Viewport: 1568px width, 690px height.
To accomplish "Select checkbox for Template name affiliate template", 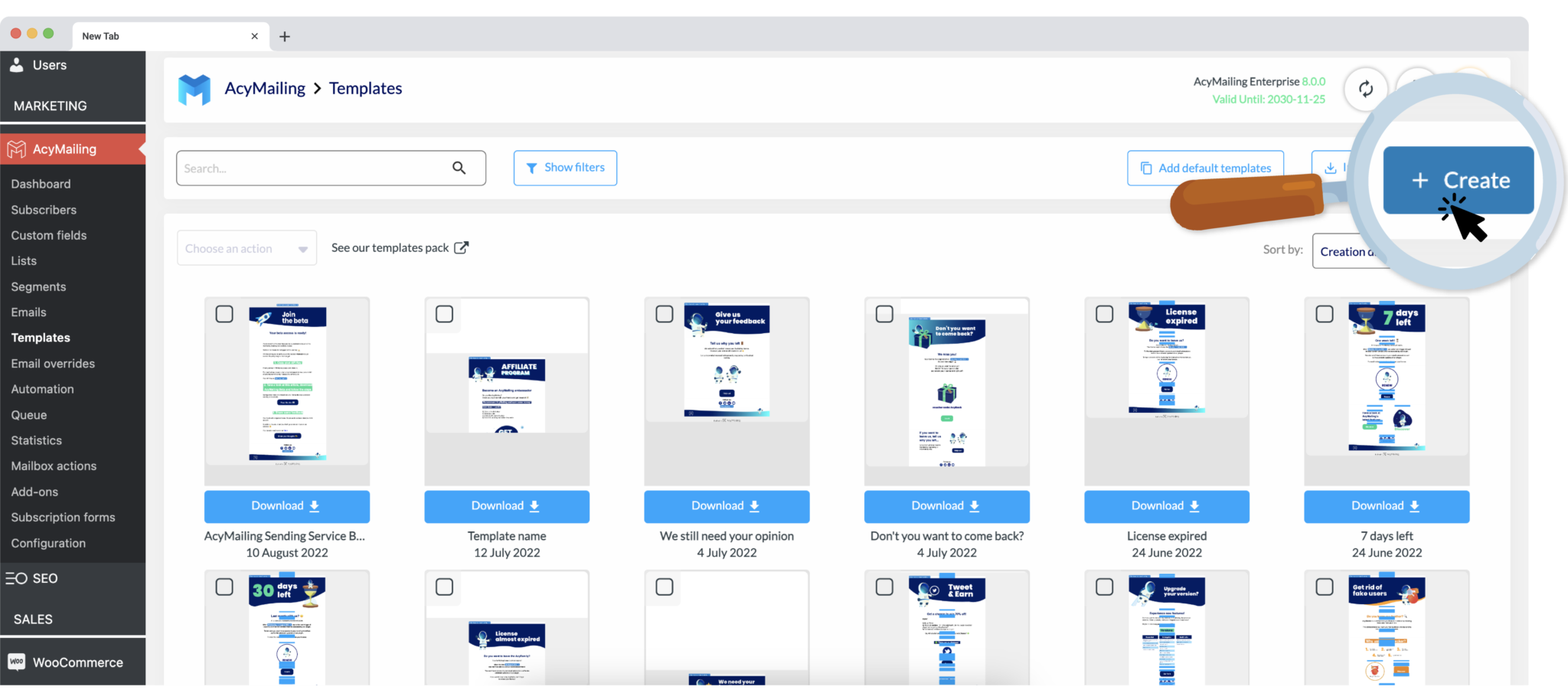I will pos(444,314).
